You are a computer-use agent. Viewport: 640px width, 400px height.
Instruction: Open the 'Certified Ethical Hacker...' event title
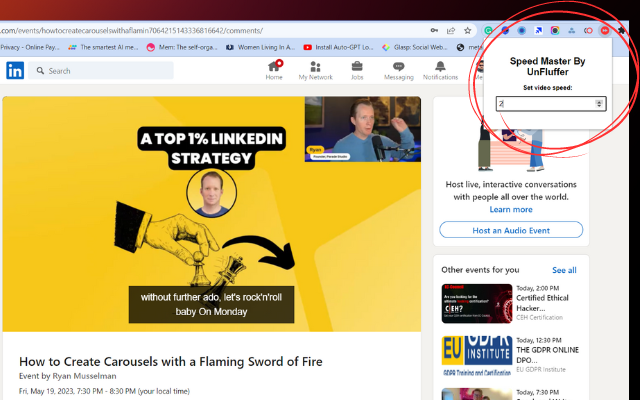click(x=542, y=303)
